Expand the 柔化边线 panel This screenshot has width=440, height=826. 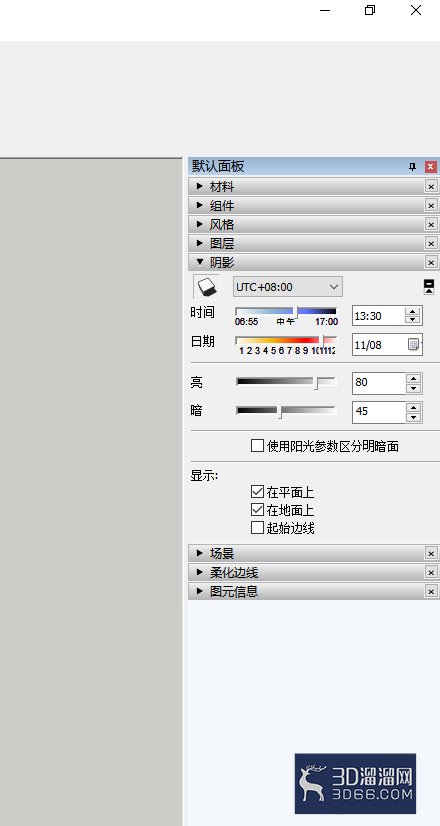click(200, 572)
